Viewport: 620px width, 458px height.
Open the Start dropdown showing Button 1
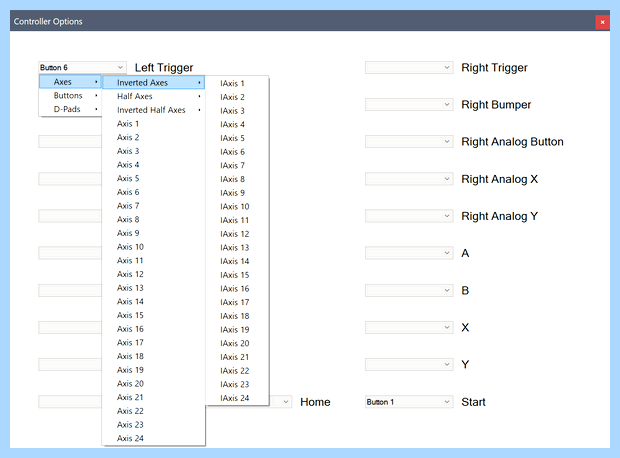coord(409,402)
